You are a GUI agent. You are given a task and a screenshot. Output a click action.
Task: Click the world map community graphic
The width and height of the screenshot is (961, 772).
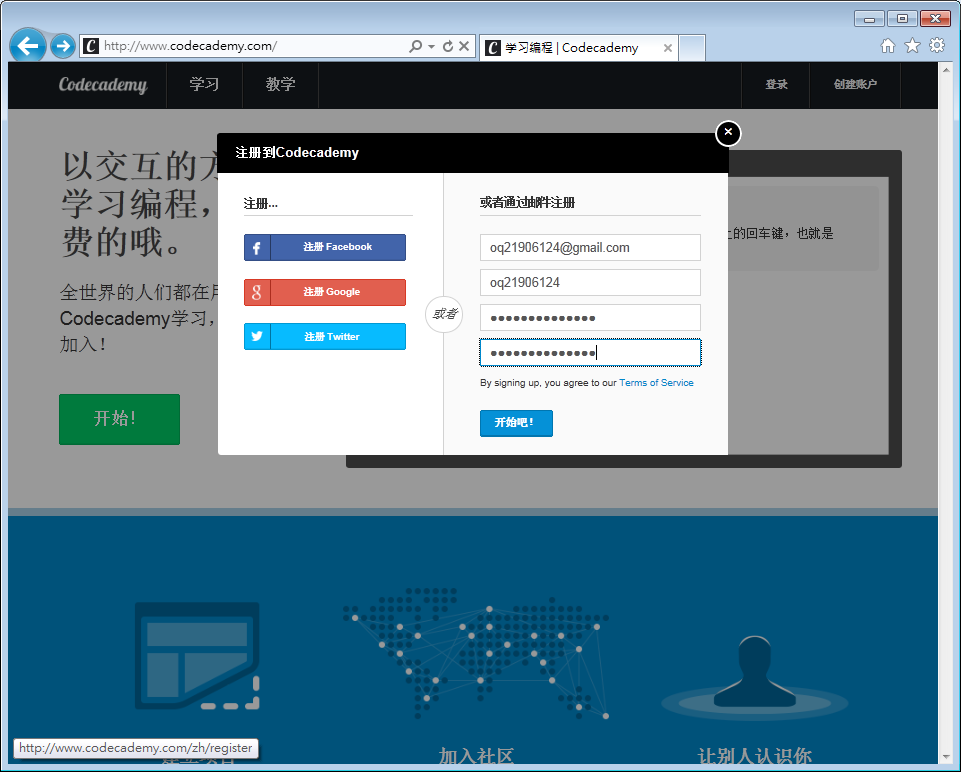click(x=476, y=653)
